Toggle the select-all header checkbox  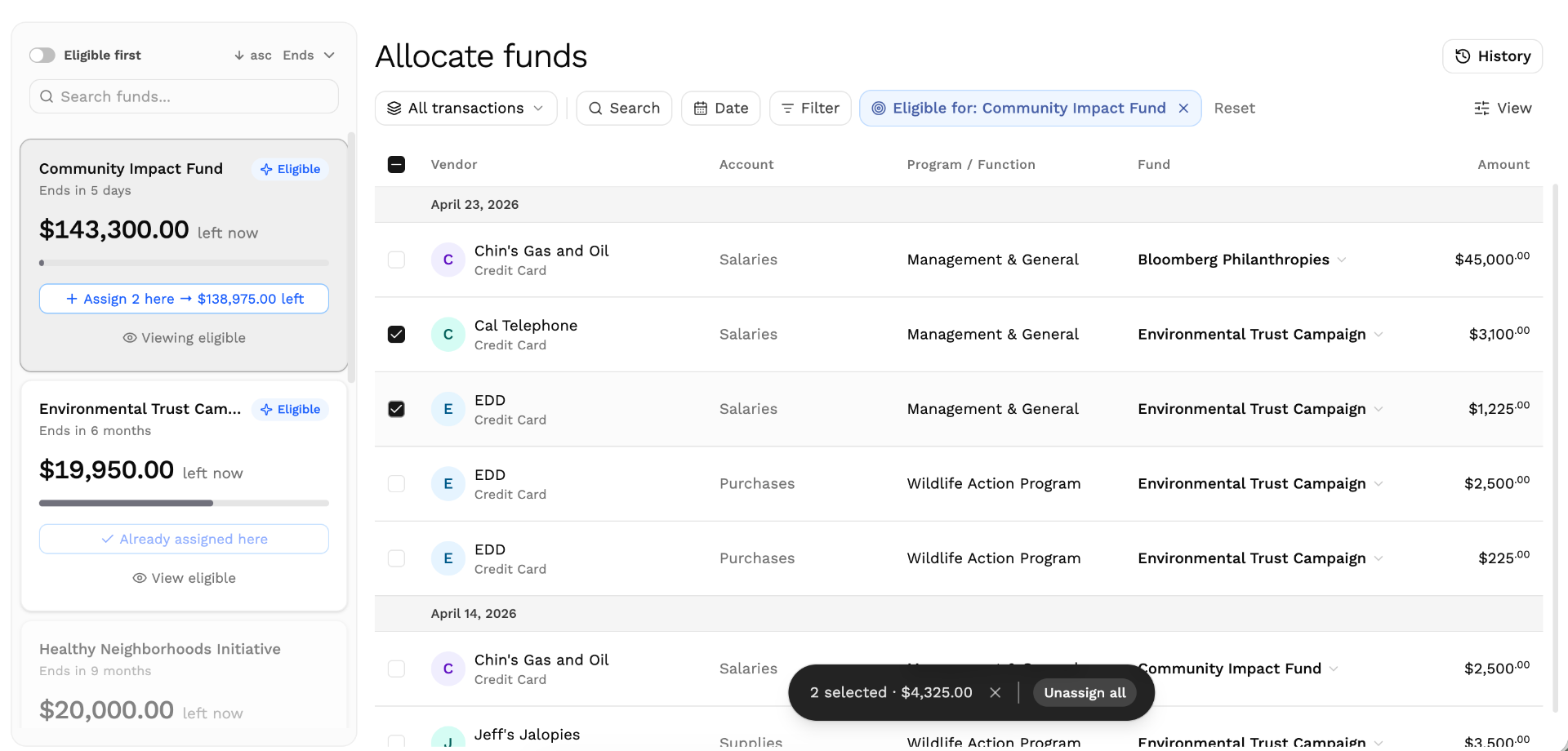pyautogui.click(x=396, y=164)
